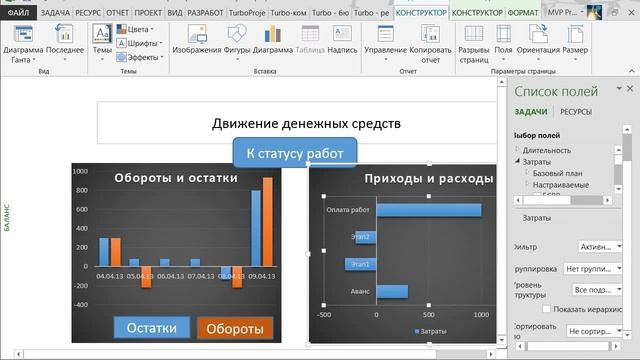Click the Остатки legend button
640x360 pixels.
[152, 327]
